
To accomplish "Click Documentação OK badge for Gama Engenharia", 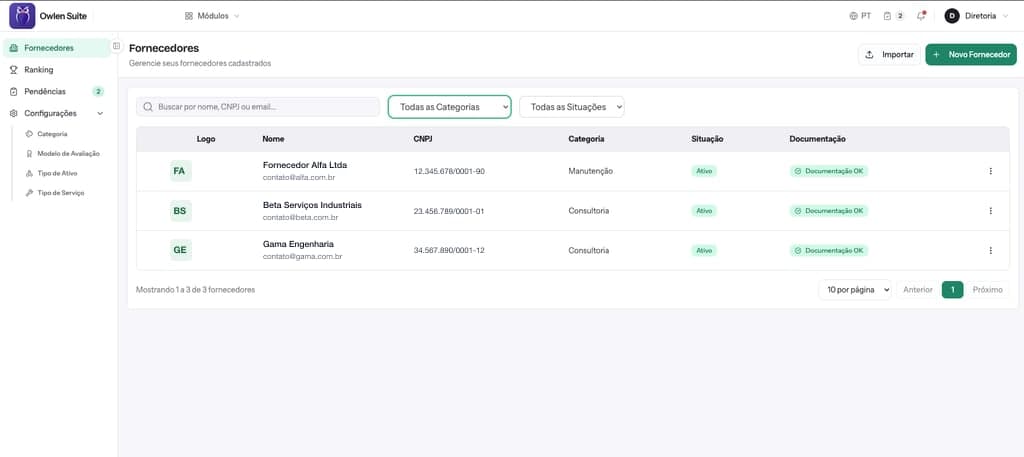I will [x=829, y=250].
